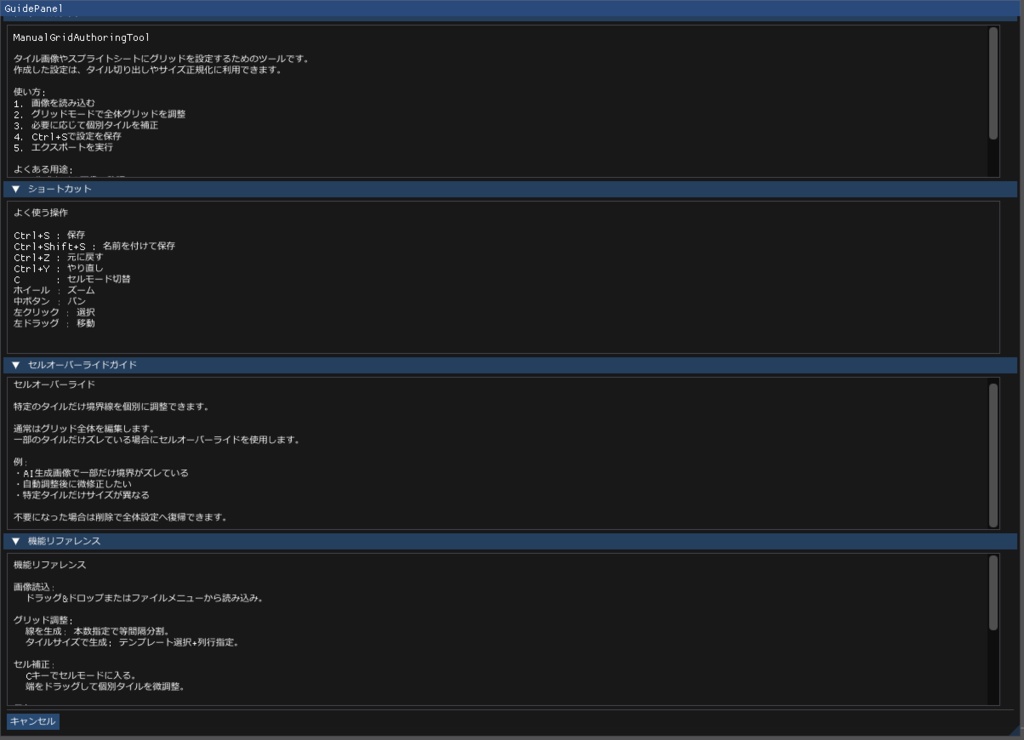Click 'タイルサイズで生成: テンプレート選択+列行指定。' line

(133, 643)
